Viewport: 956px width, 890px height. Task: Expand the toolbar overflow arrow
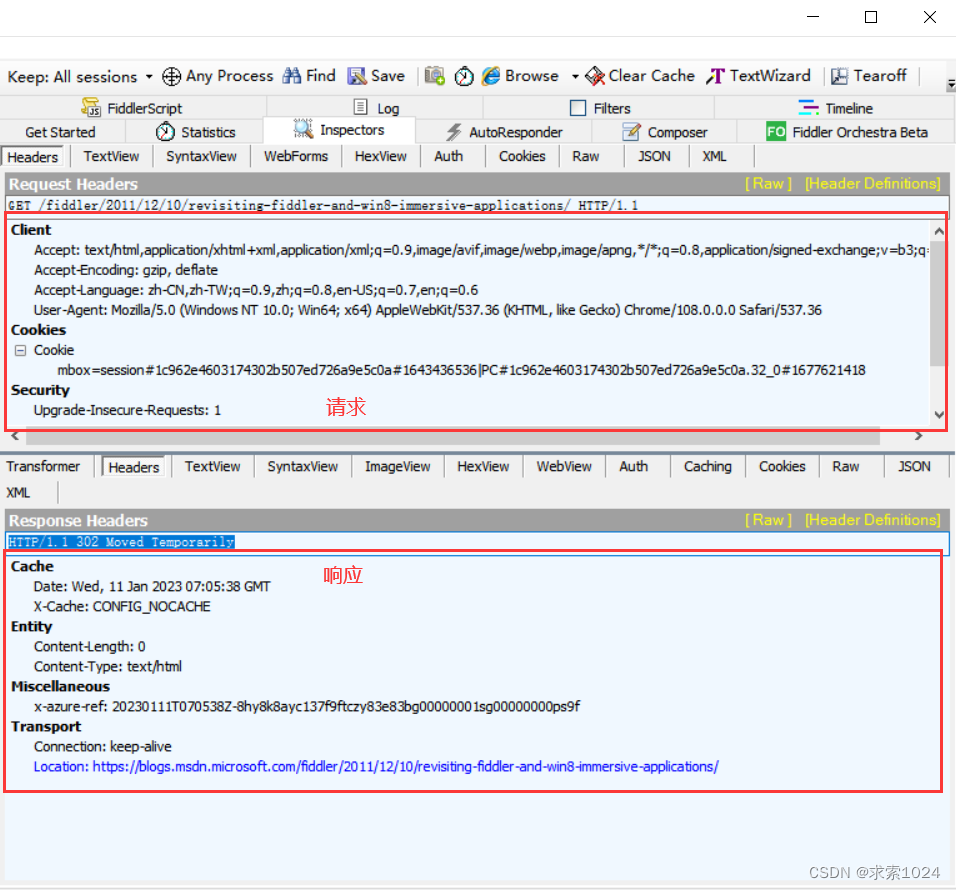point(951,84)
